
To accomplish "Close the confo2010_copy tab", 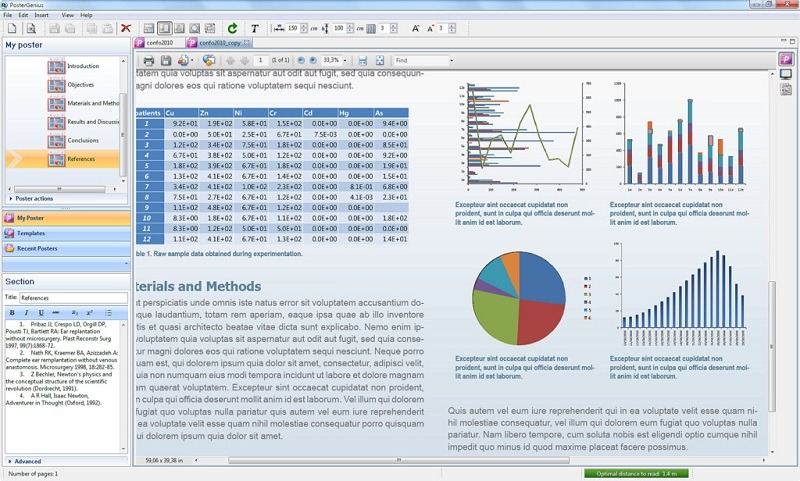I will pyautogui.click(x=247, y=42).
